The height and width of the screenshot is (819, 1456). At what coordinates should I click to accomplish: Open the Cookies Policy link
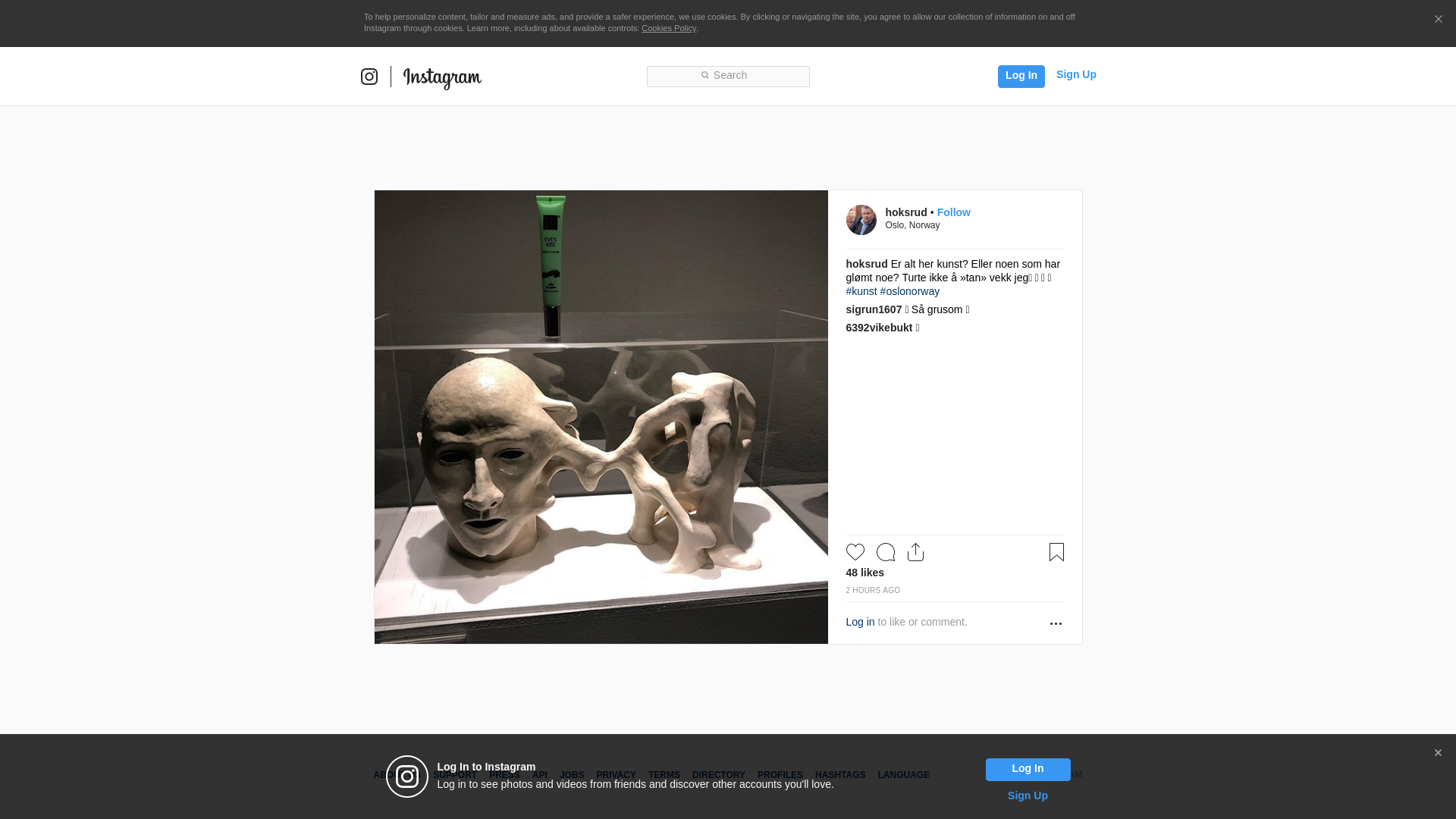coord(668,28)
